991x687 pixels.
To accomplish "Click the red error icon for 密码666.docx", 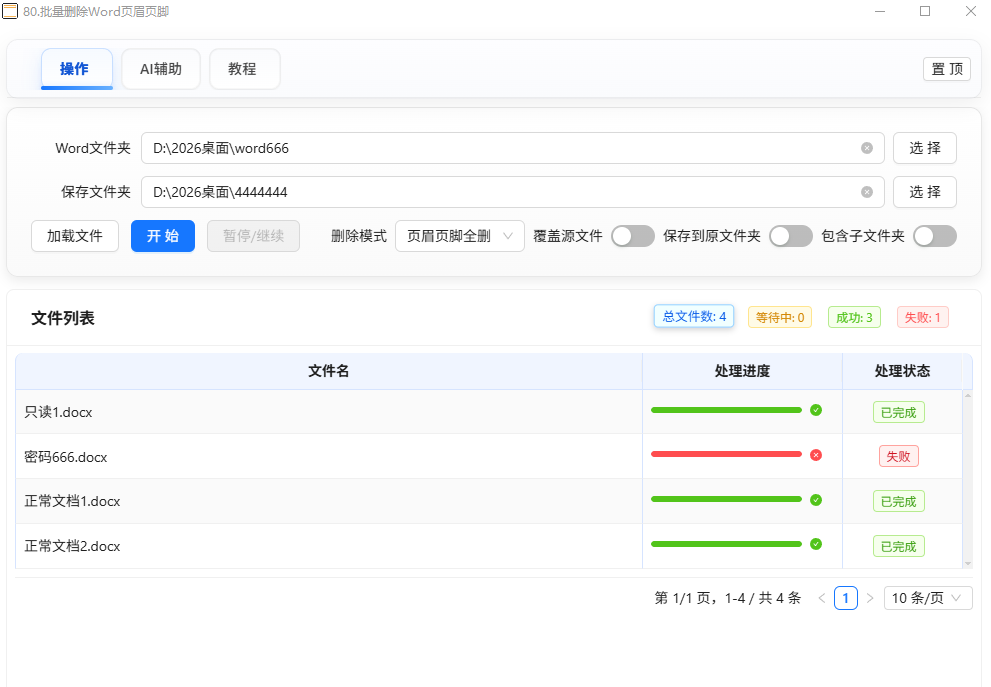I will pyautogui.click(x=816, y=455).
